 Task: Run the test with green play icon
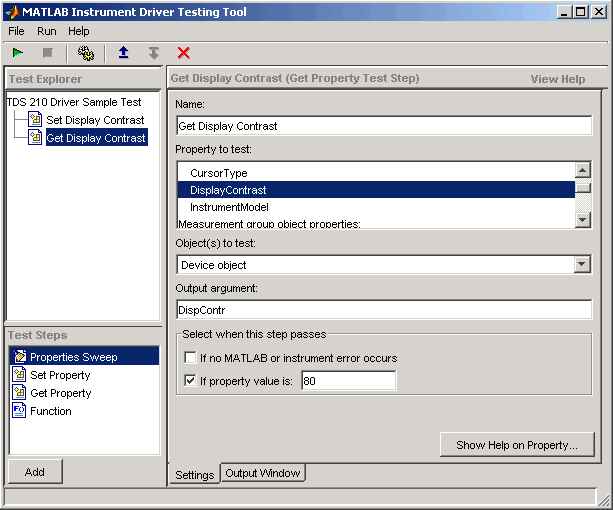(x=18, y=52)
